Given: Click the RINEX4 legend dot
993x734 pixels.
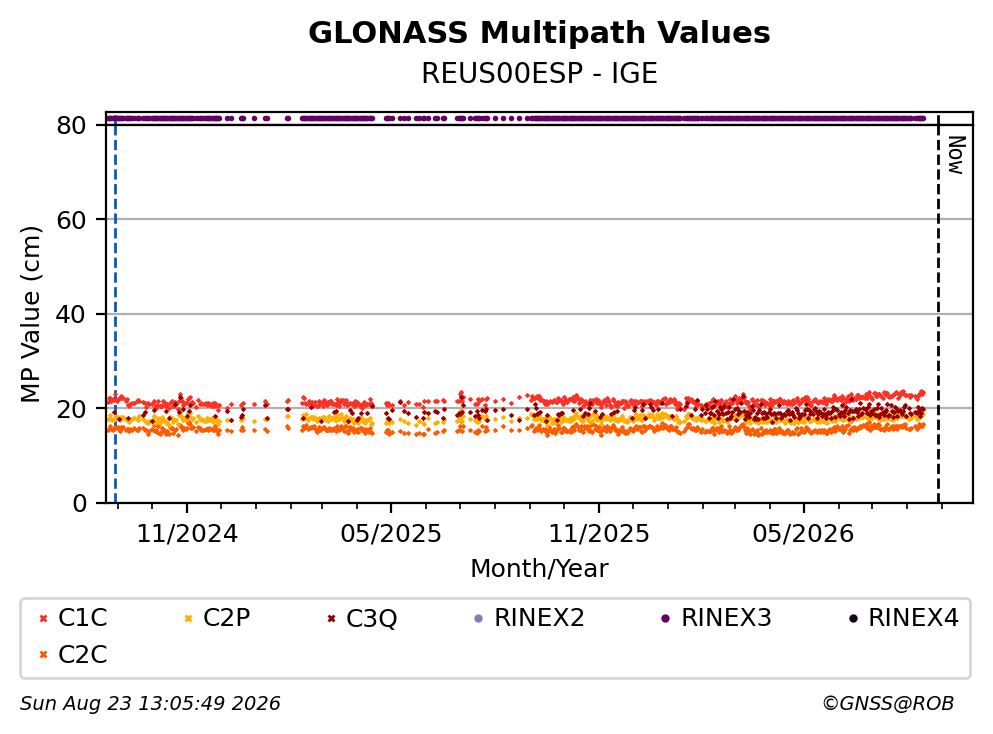Looking at the screenshot, I should tap(853, 618).
